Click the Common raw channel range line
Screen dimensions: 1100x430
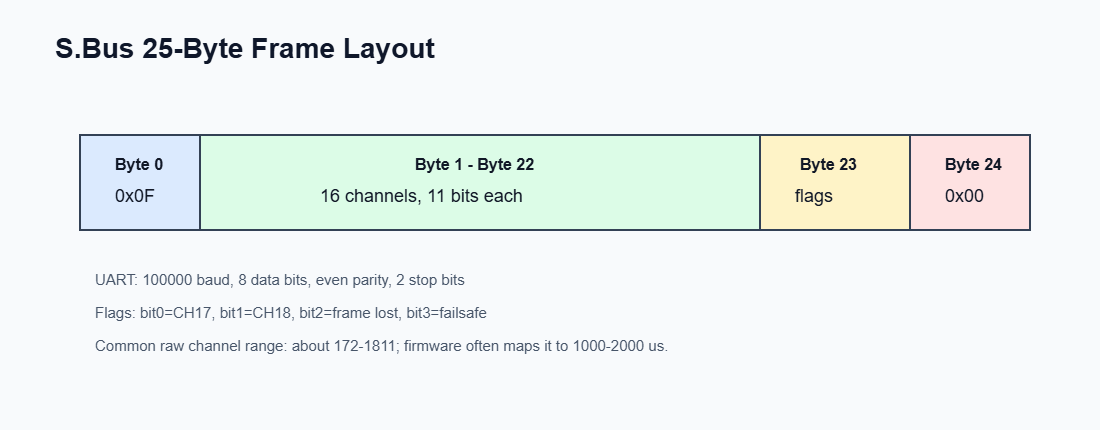(382, 346)
